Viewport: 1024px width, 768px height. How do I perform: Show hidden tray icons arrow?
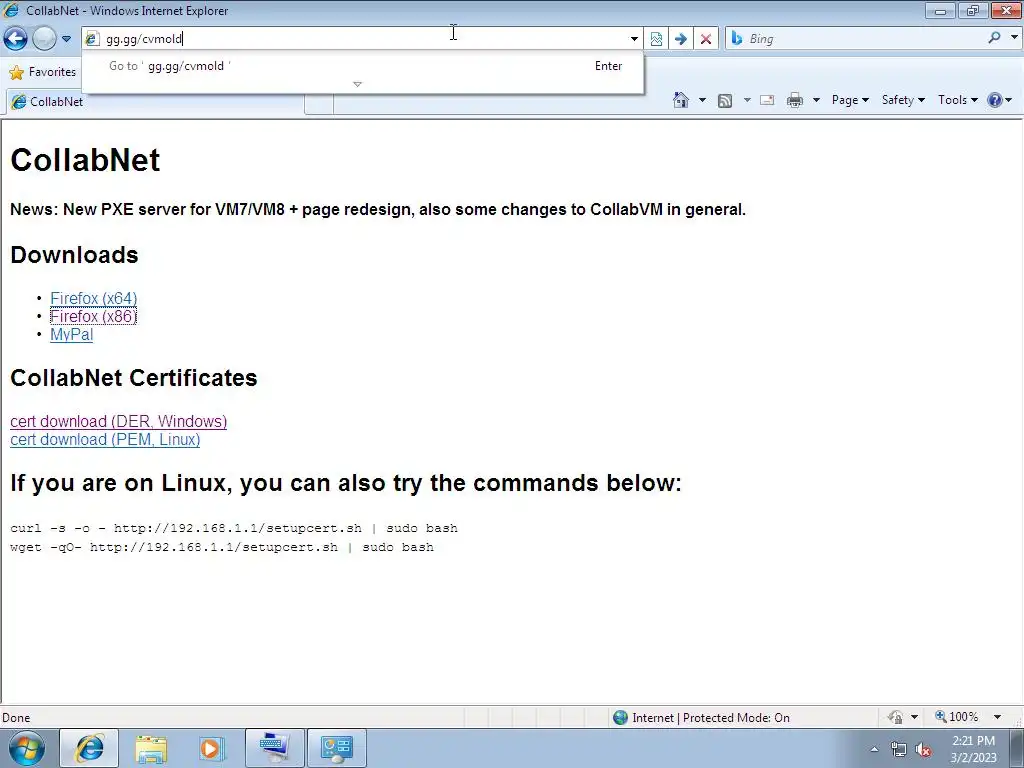click(874, 749)
